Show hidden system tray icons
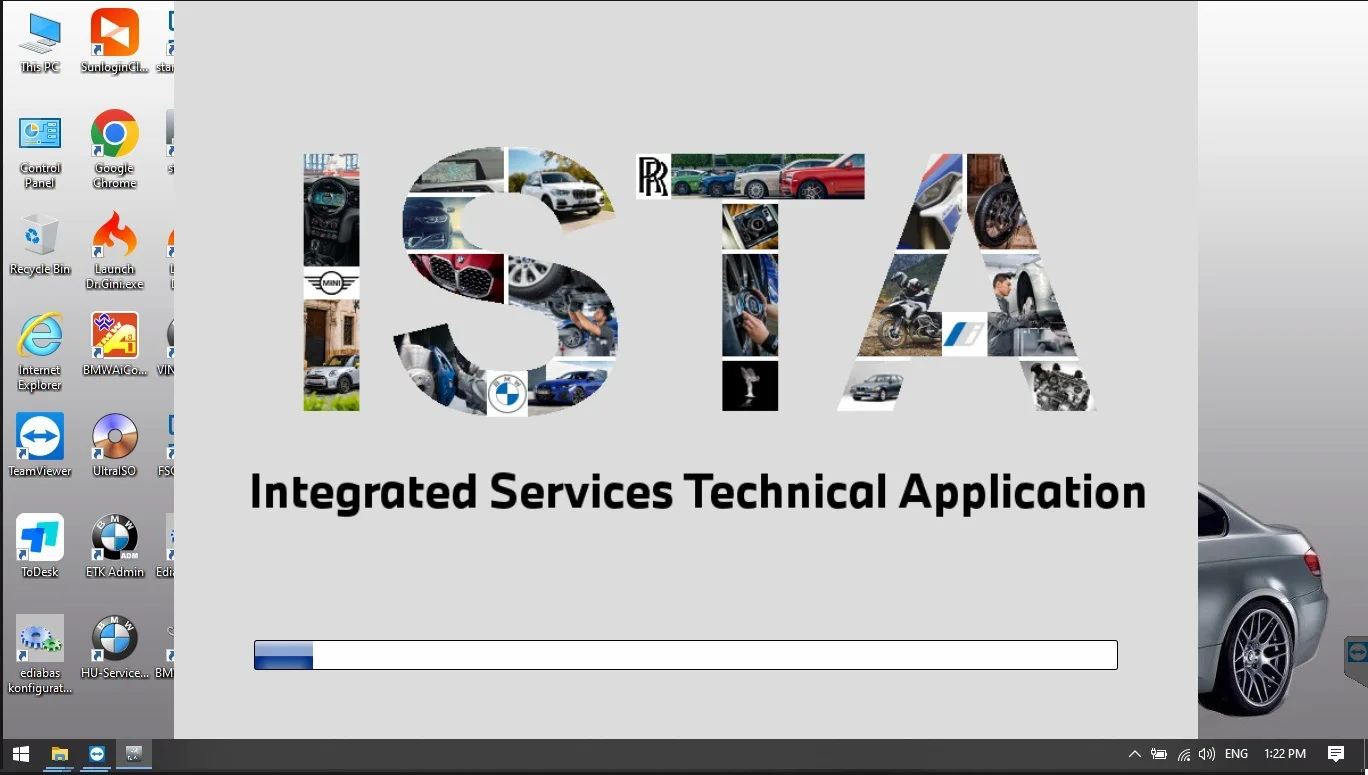 point(1134,754)
